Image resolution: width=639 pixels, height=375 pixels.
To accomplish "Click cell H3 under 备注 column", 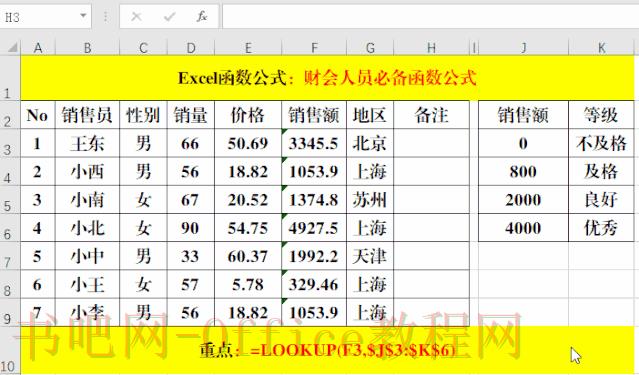I will coord(432,143).
